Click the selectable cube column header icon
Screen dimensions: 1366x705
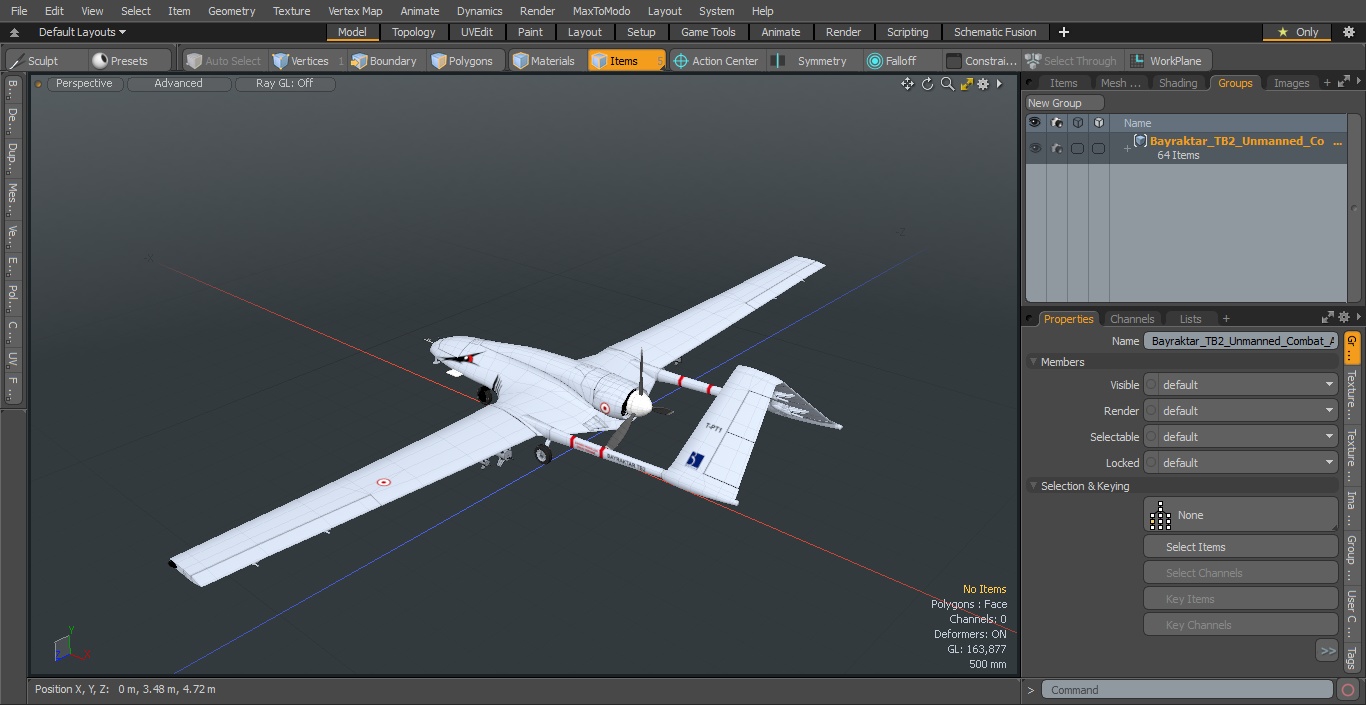[x=1078, y=123]
